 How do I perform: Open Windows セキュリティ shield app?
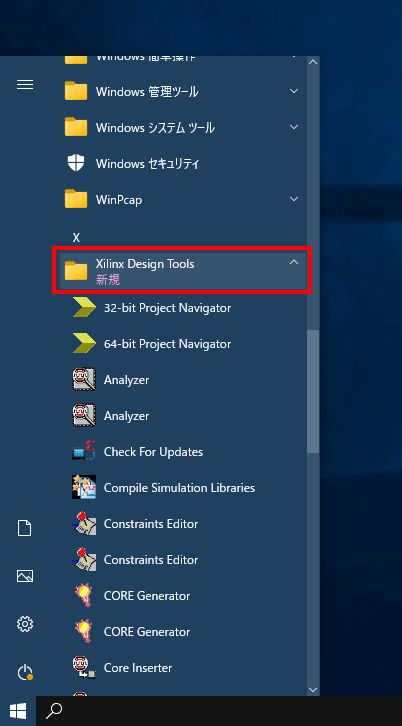183,163
